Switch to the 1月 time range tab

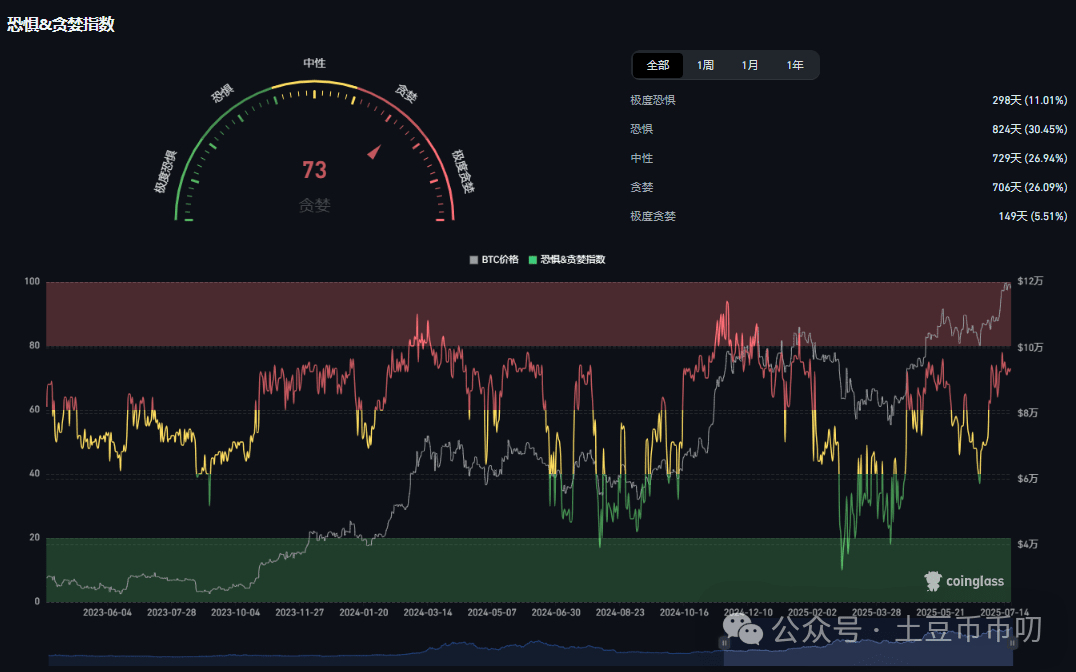tap(749, 65)
